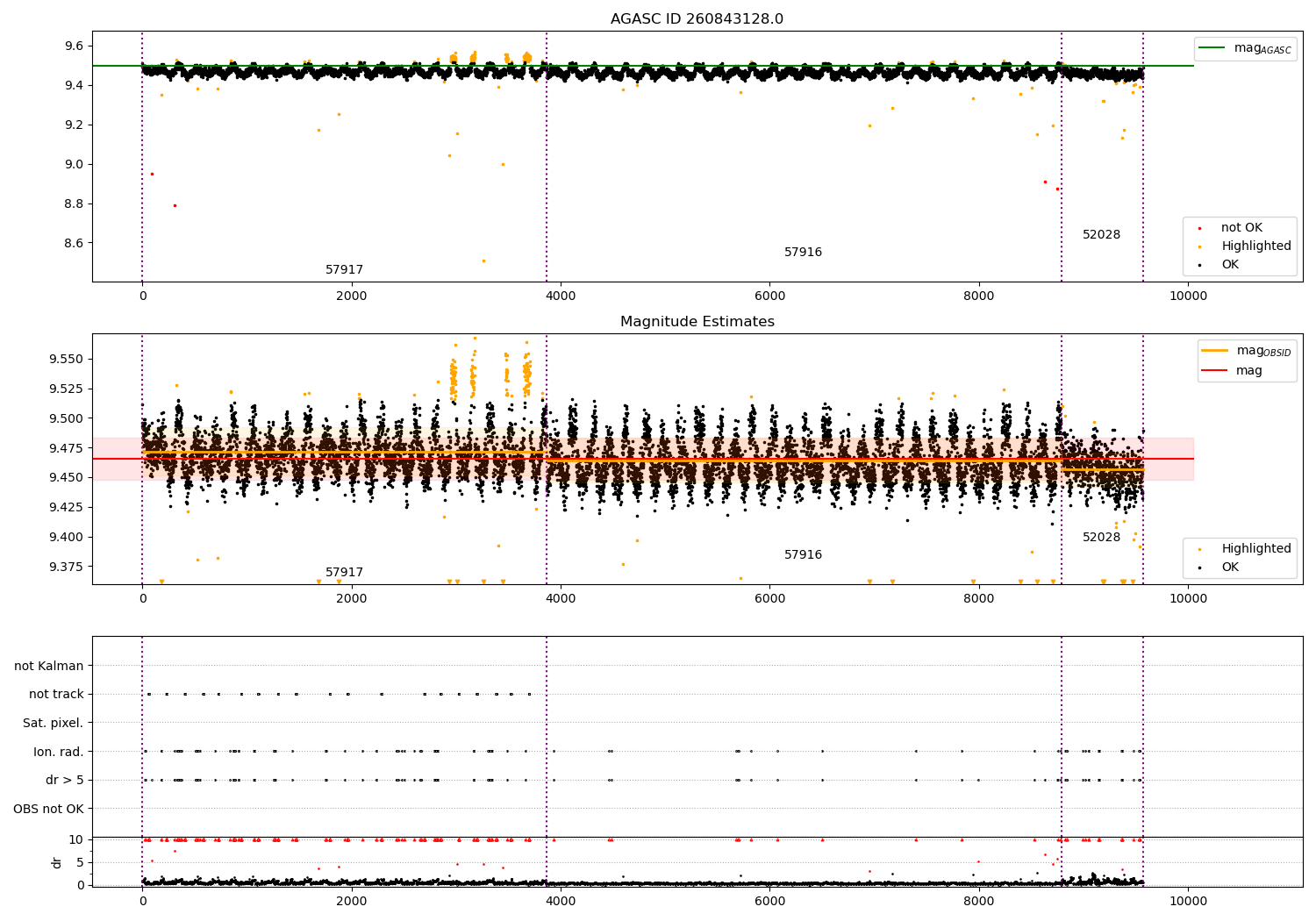
Task: Click the 'dr > 5' row label
Action: pyautogui.click(x=65, y=781)
